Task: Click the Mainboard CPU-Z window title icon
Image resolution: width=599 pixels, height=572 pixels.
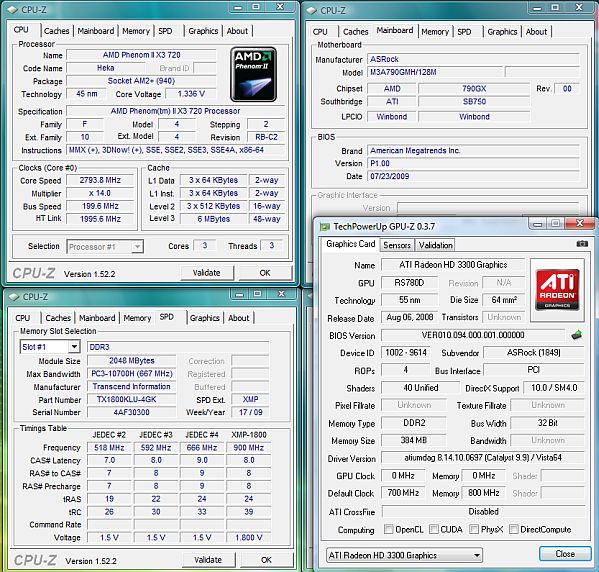Action: coord(311,10)
